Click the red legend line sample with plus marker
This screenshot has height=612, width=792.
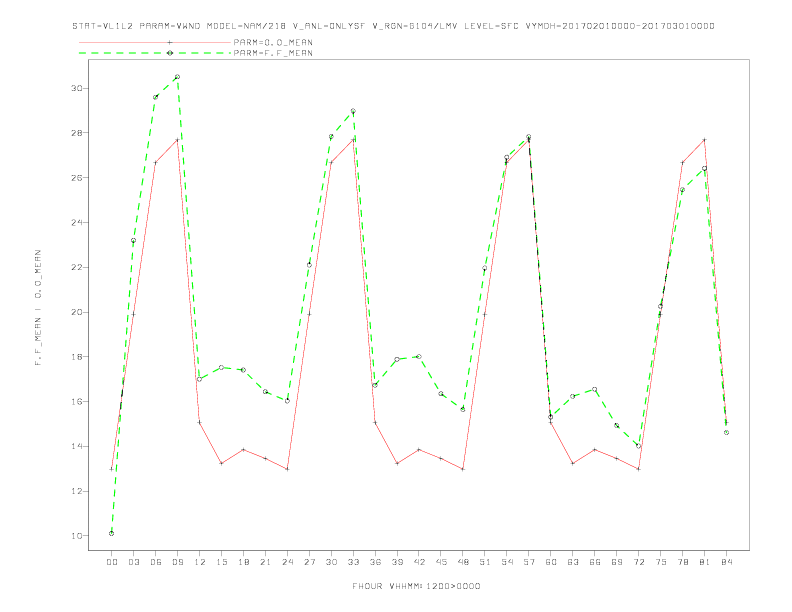155,42
